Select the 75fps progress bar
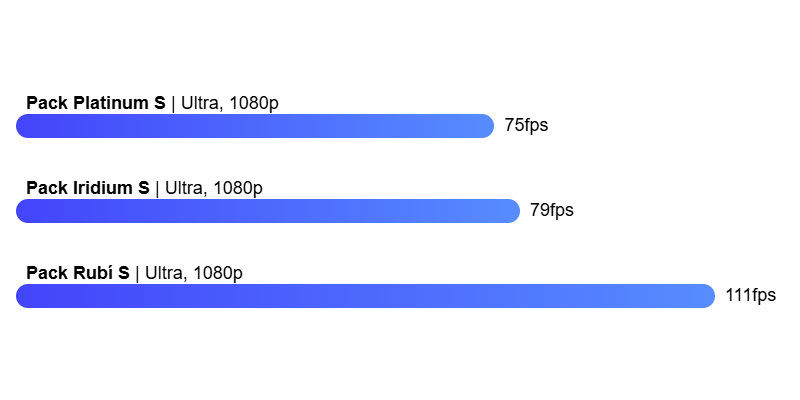 (x=255, y=126)
